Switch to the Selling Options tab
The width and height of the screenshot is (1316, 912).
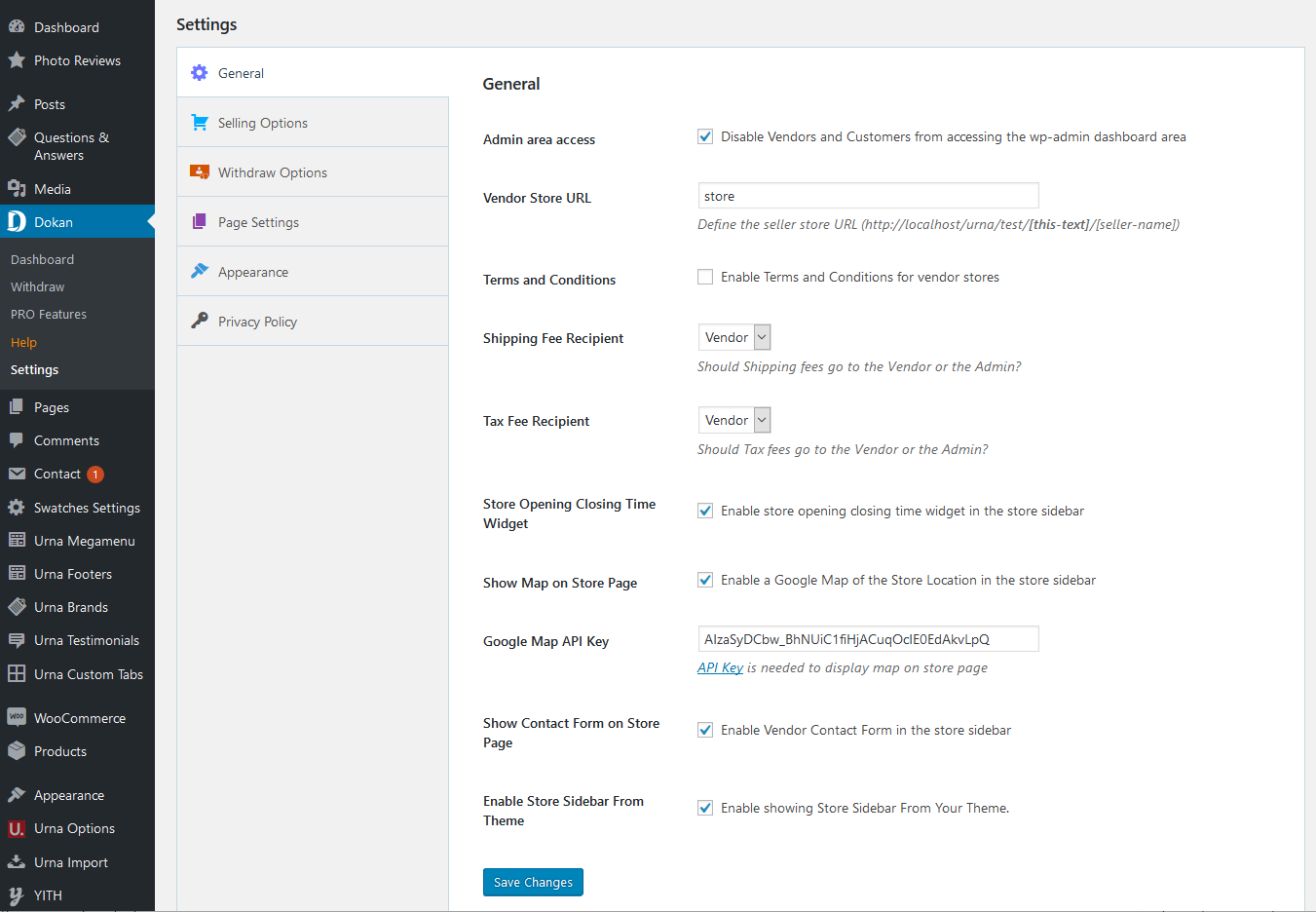[313, 123]
